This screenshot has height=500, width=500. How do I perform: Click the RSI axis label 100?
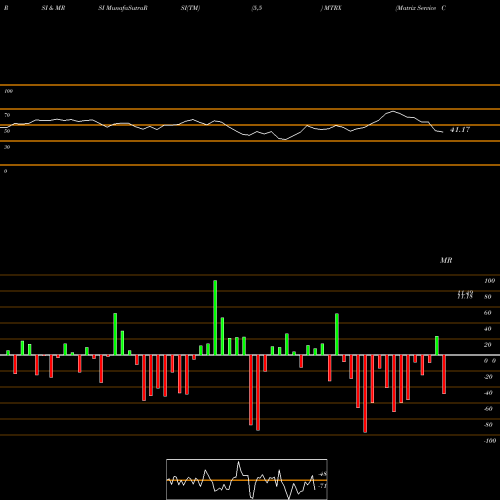click(8, 91)
